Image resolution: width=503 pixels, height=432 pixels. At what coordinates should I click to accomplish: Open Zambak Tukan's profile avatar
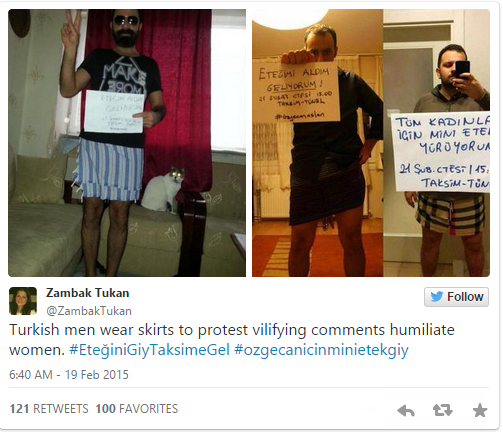(23, 301)
